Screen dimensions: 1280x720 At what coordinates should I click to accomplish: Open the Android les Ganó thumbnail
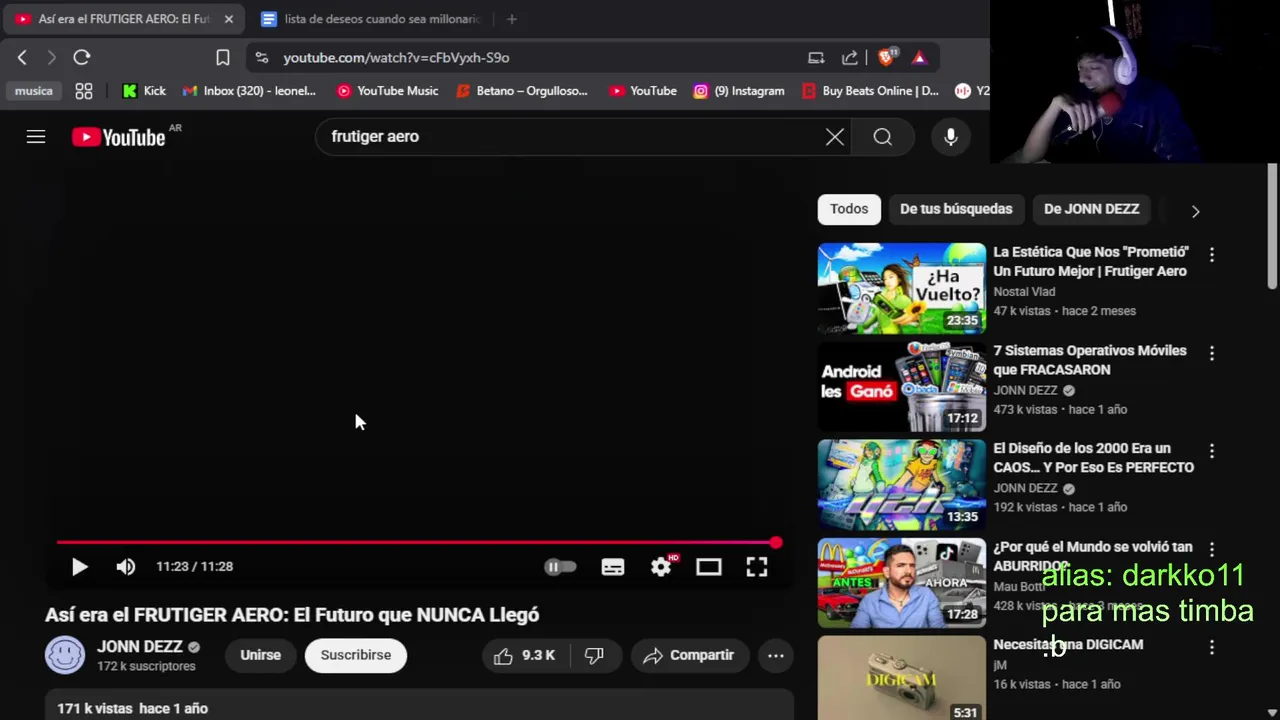click(x=901, y=386)
